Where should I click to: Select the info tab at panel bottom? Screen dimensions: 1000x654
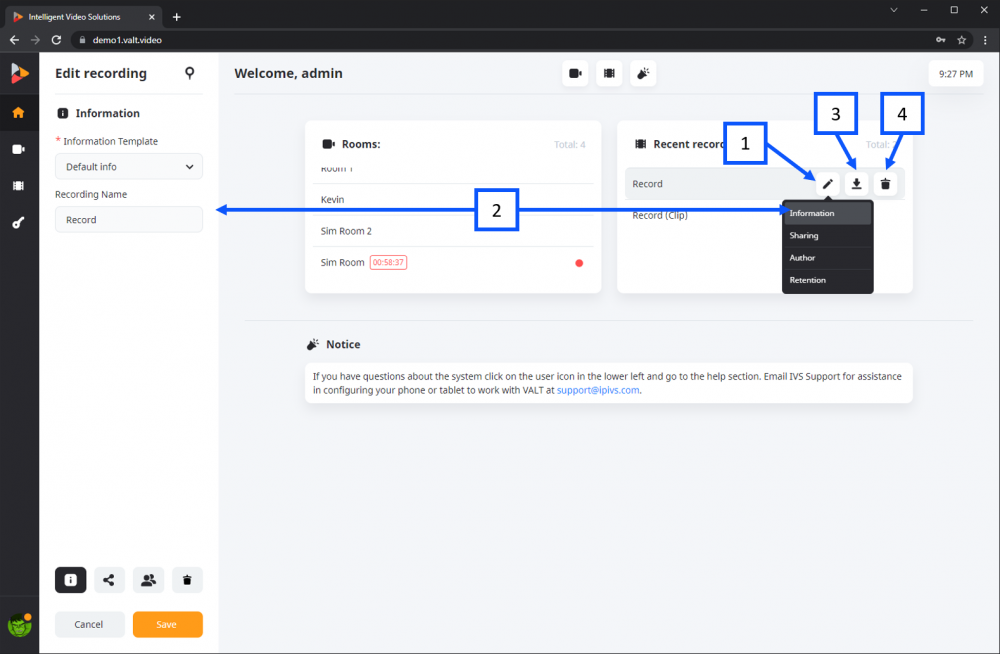[x=71, y=580]
